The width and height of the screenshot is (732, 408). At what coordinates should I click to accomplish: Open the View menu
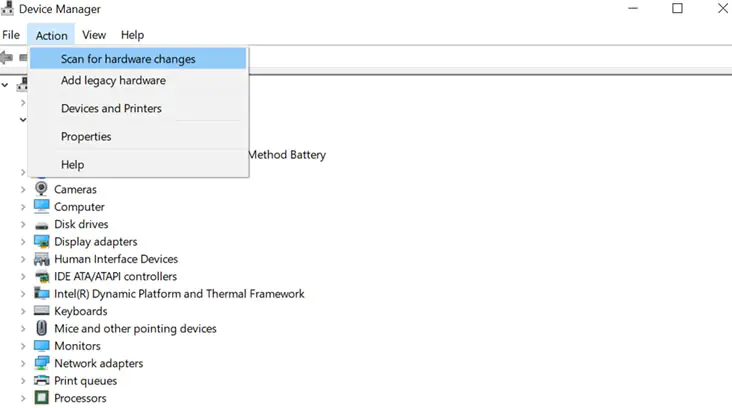94,35
